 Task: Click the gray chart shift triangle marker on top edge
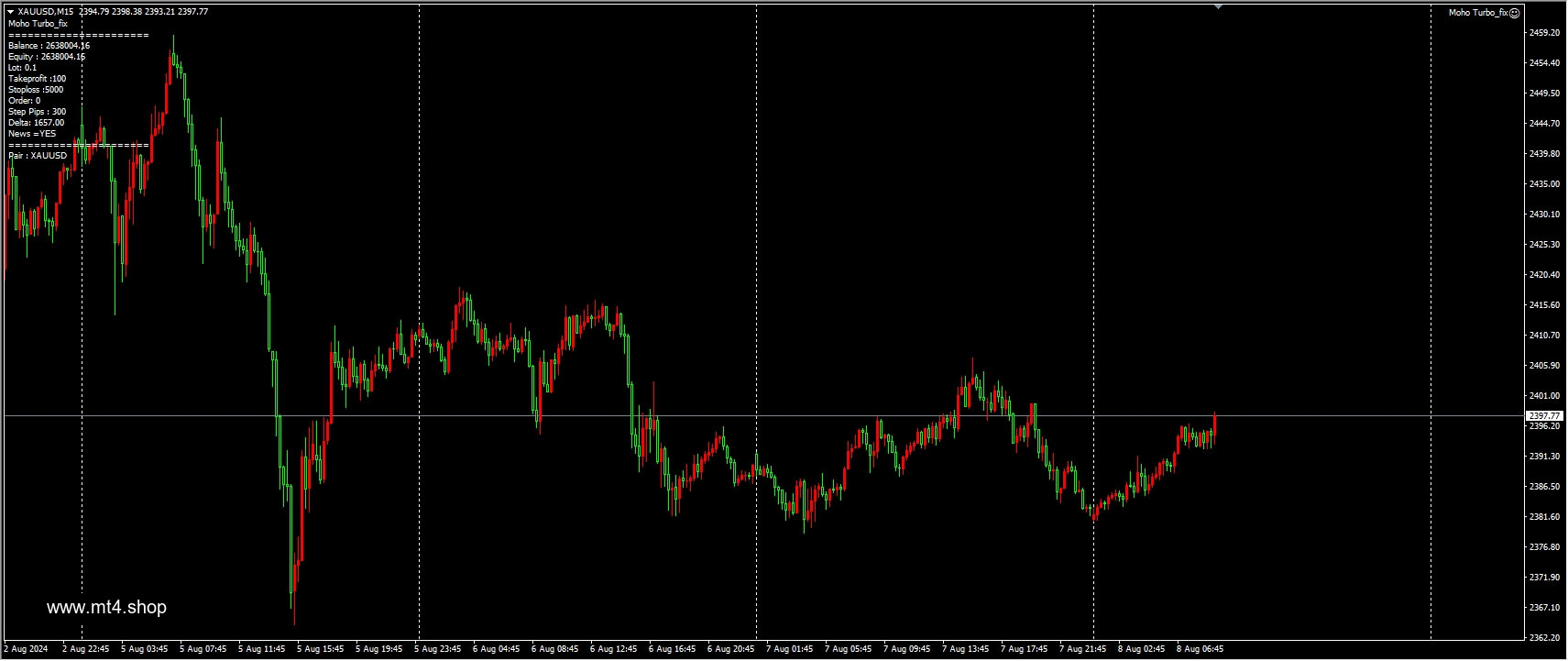pos(1218,6)
